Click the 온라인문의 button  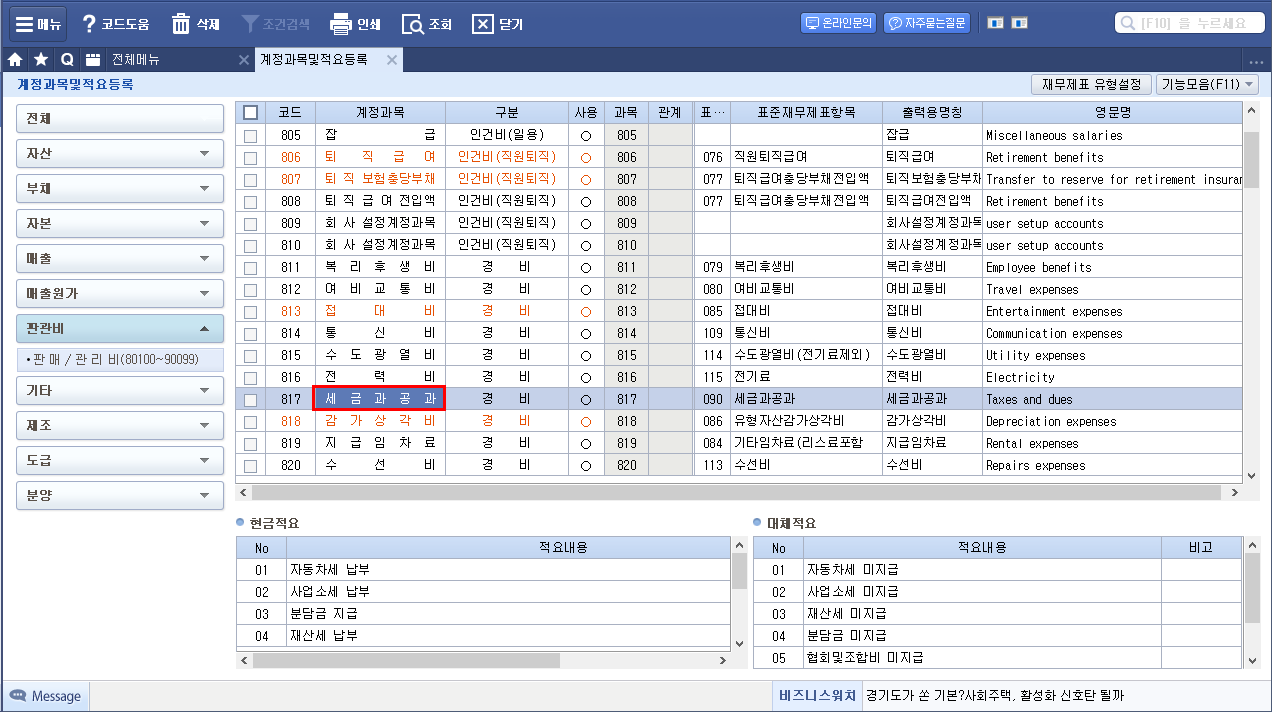(x=838, y=23)
